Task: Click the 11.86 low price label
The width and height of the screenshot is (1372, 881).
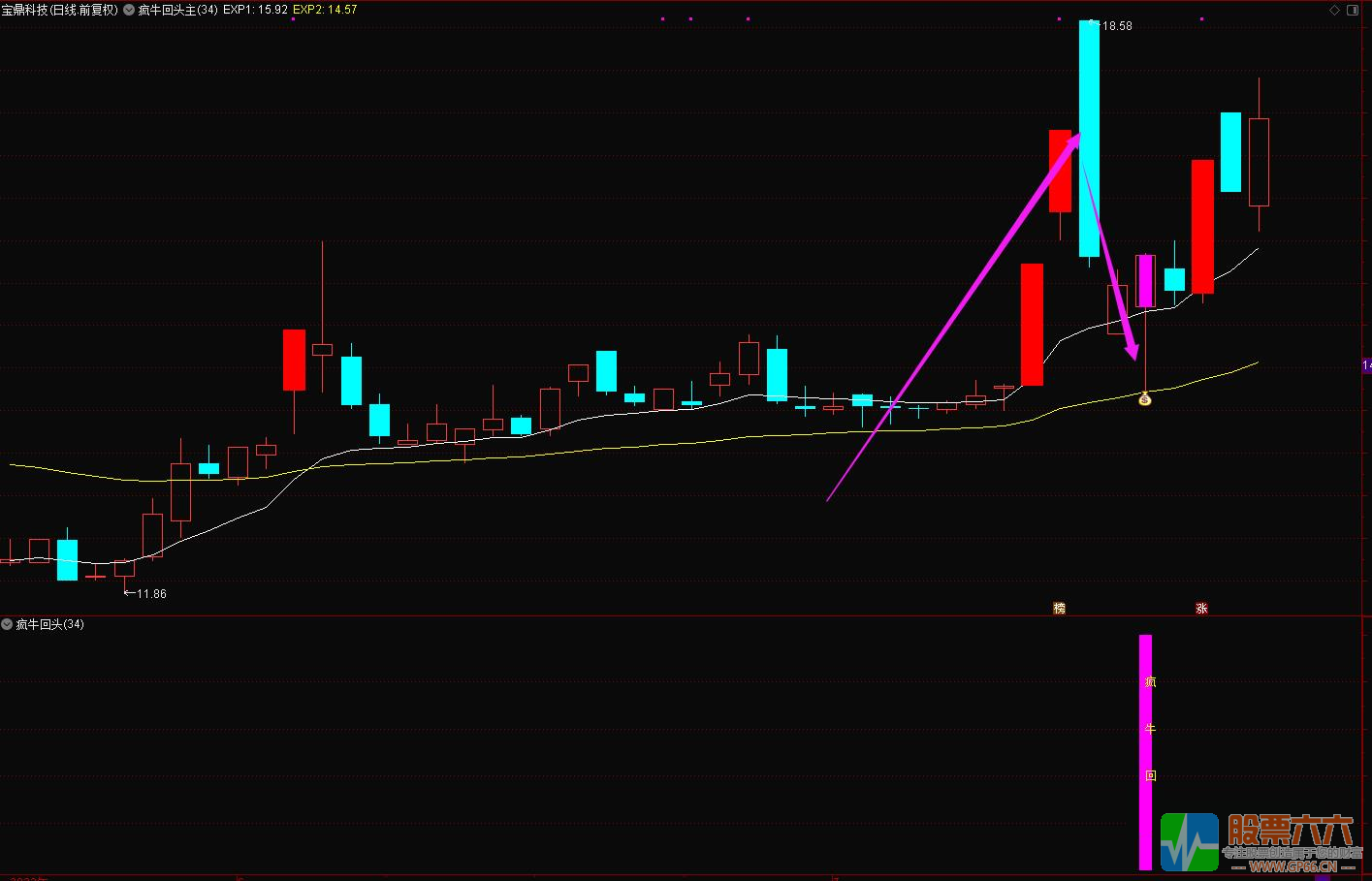Action: tap(150, 594)
